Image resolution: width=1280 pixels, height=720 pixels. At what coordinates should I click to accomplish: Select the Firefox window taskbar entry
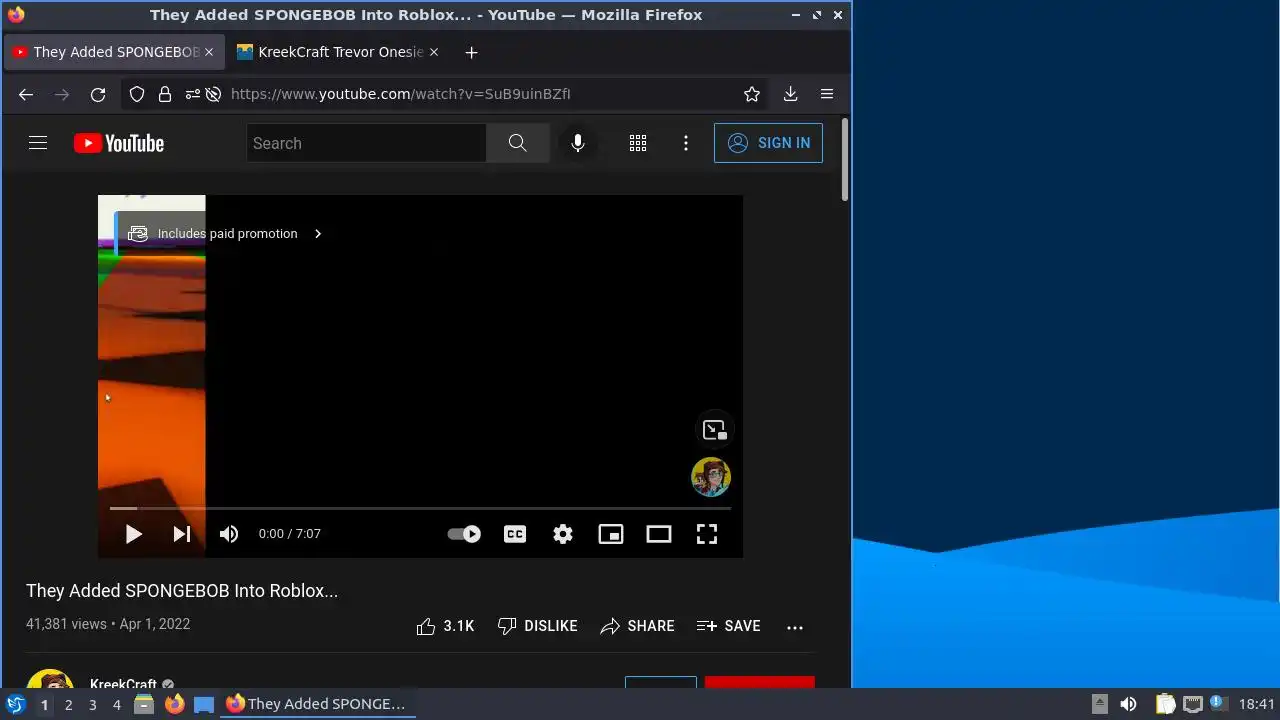(317, 704)
